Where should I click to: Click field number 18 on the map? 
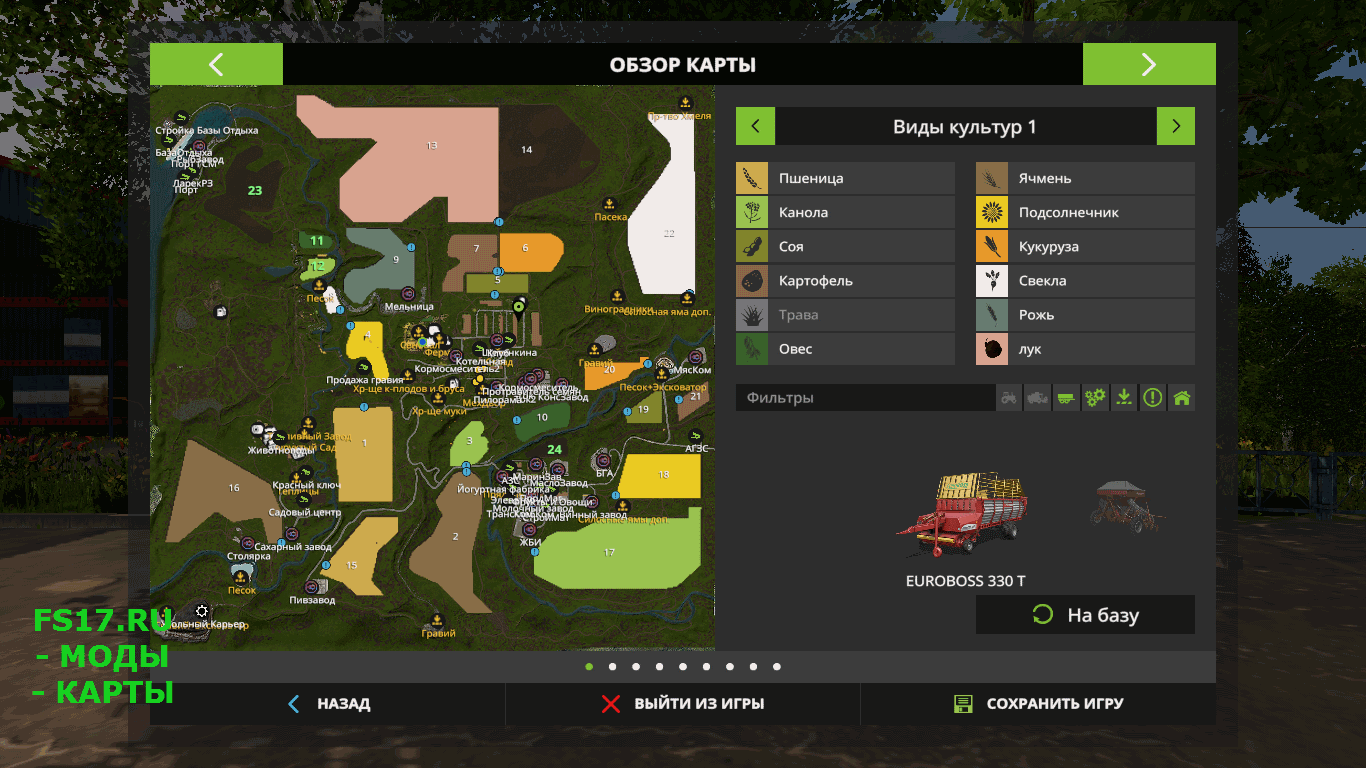point(663,474)
